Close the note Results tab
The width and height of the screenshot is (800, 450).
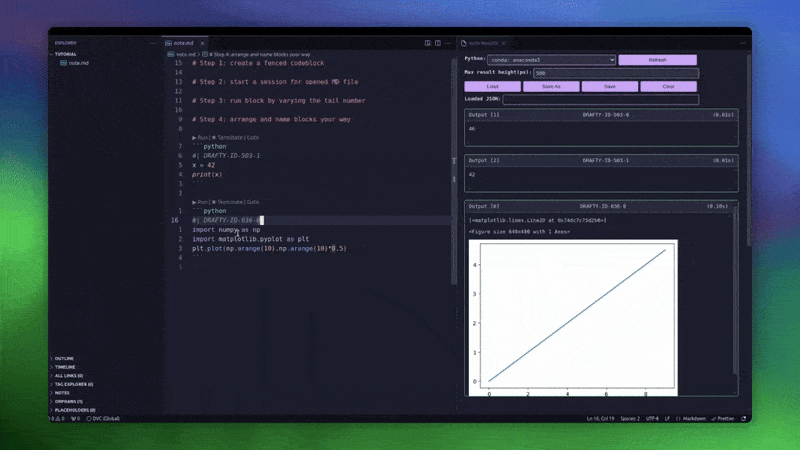504,43
